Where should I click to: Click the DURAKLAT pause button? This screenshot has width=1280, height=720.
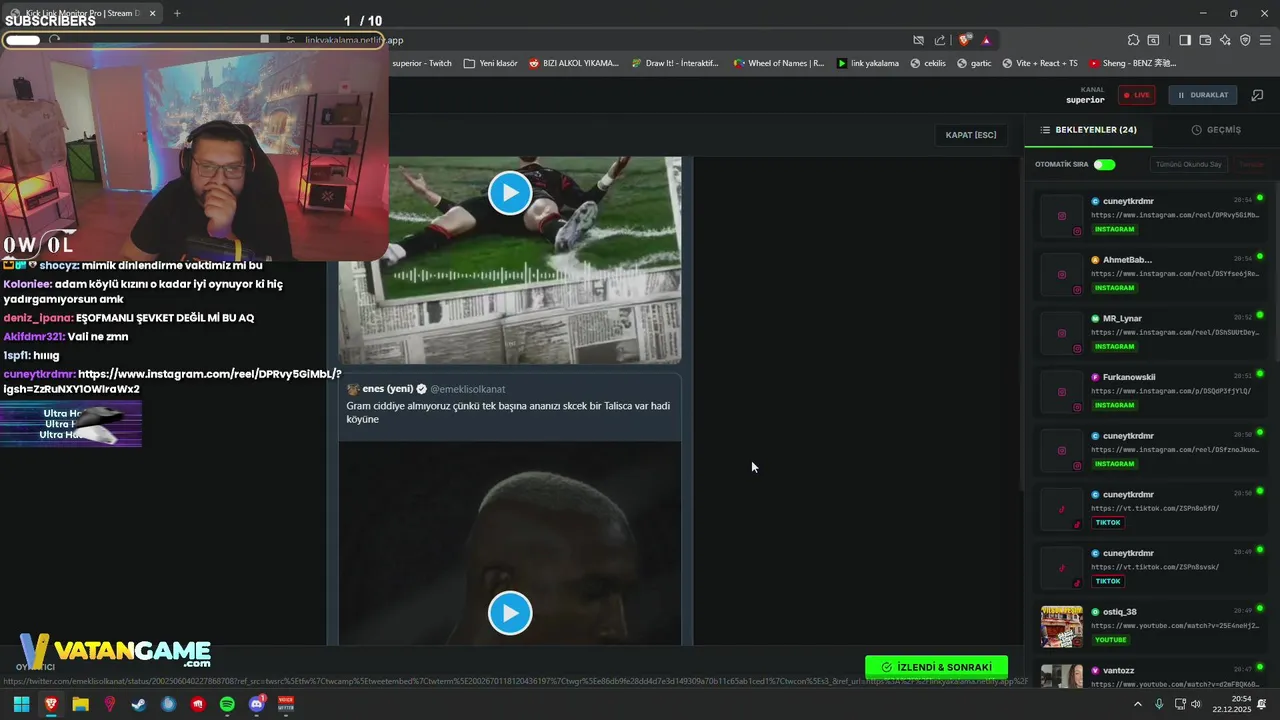click(x=1203, y=95)
